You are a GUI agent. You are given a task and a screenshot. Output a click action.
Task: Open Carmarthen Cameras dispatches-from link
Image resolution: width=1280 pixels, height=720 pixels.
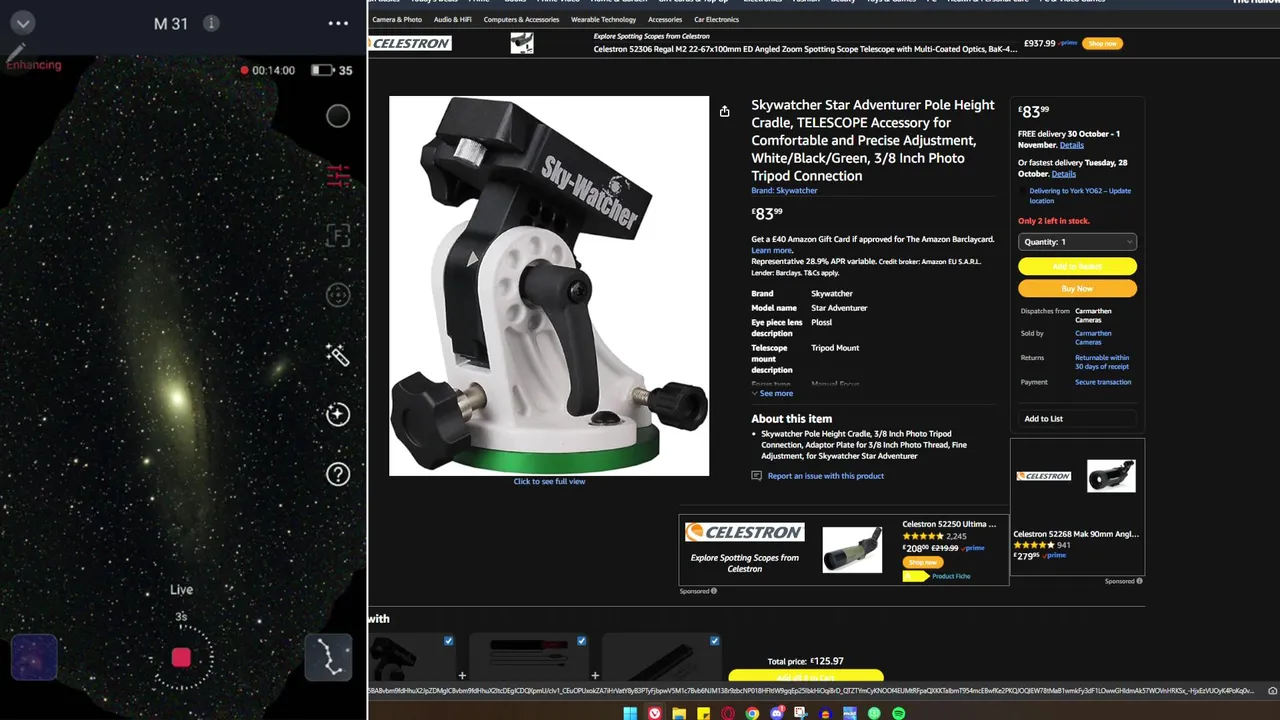pyautogui.click(x=1093, y=315)
